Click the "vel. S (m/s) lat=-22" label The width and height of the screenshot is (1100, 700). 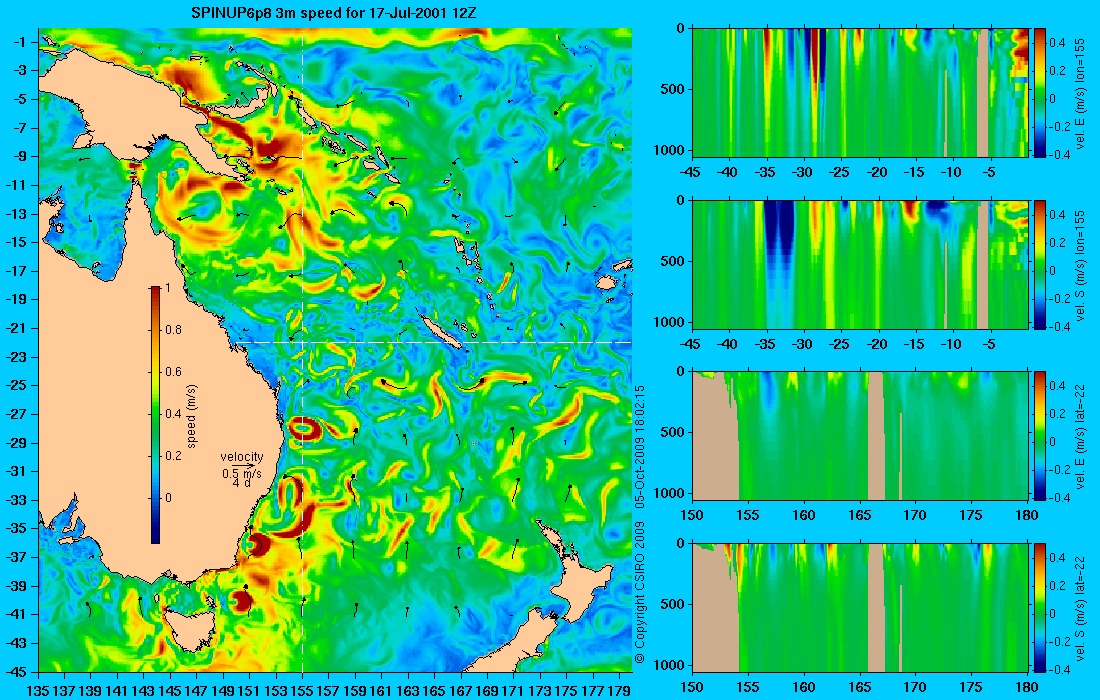1080,608
